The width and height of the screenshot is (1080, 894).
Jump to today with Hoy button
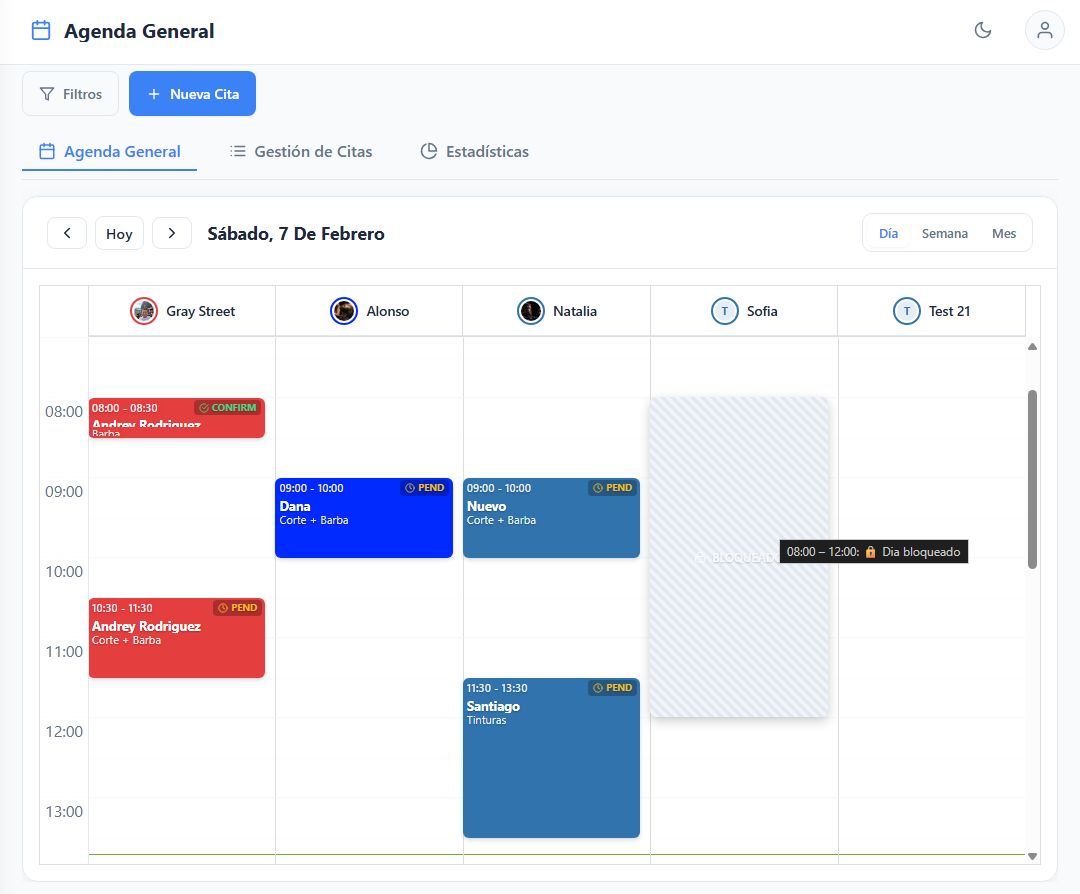click(x=119, y=233)
